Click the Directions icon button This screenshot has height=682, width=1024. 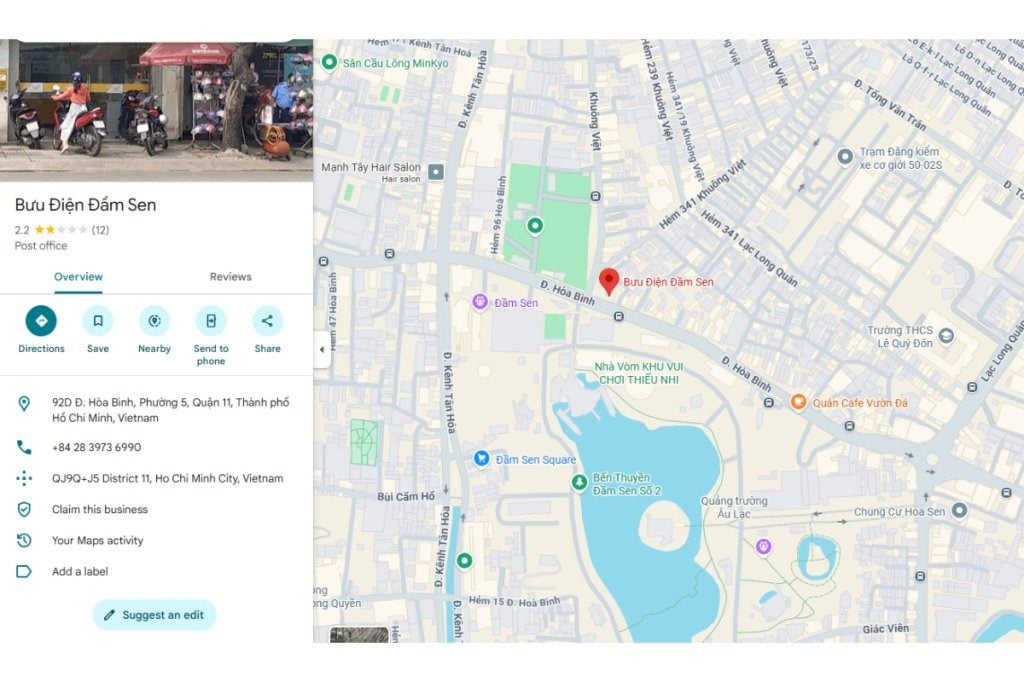(41, 321)
